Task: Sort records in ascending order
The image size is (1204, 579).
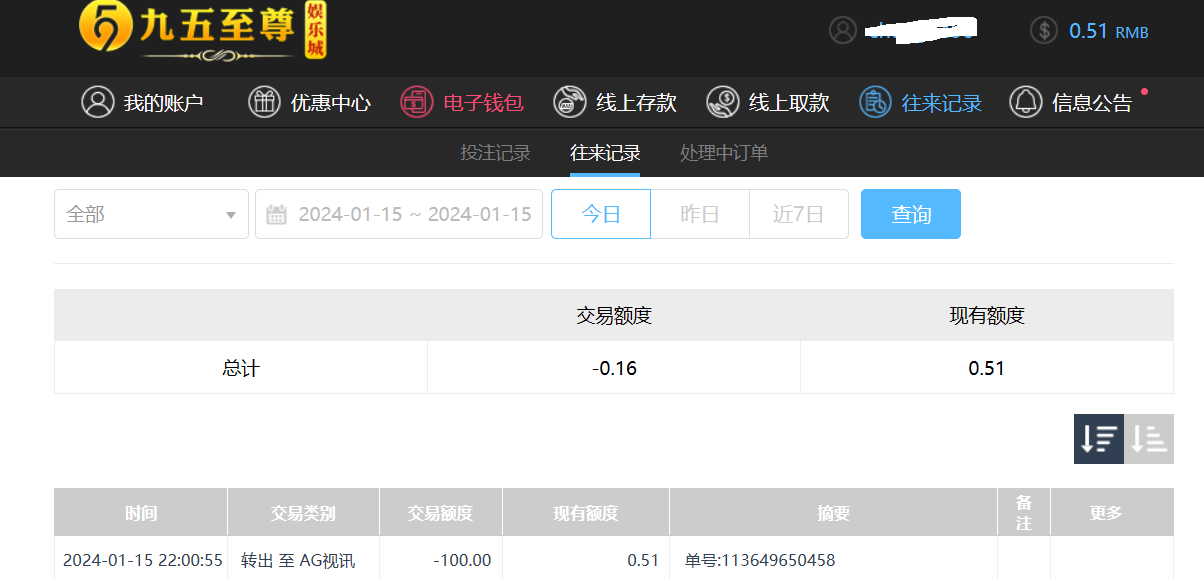Action: point(1149,439)
